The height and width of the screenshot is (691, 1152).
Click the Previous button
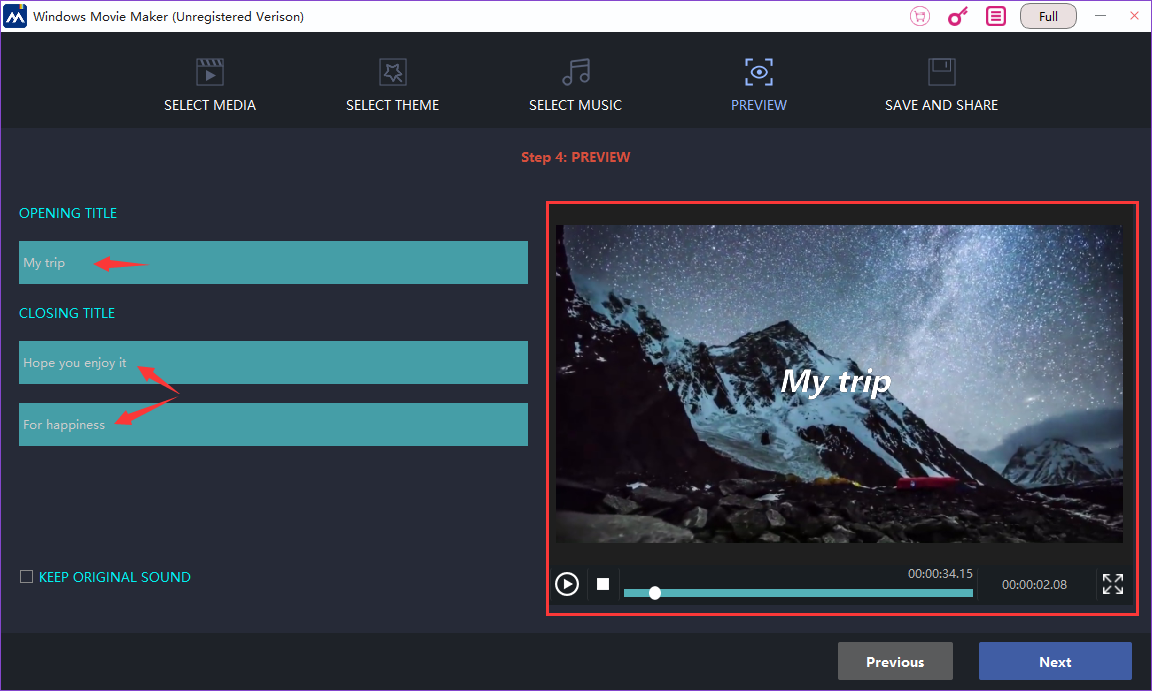tap(895, 662)
